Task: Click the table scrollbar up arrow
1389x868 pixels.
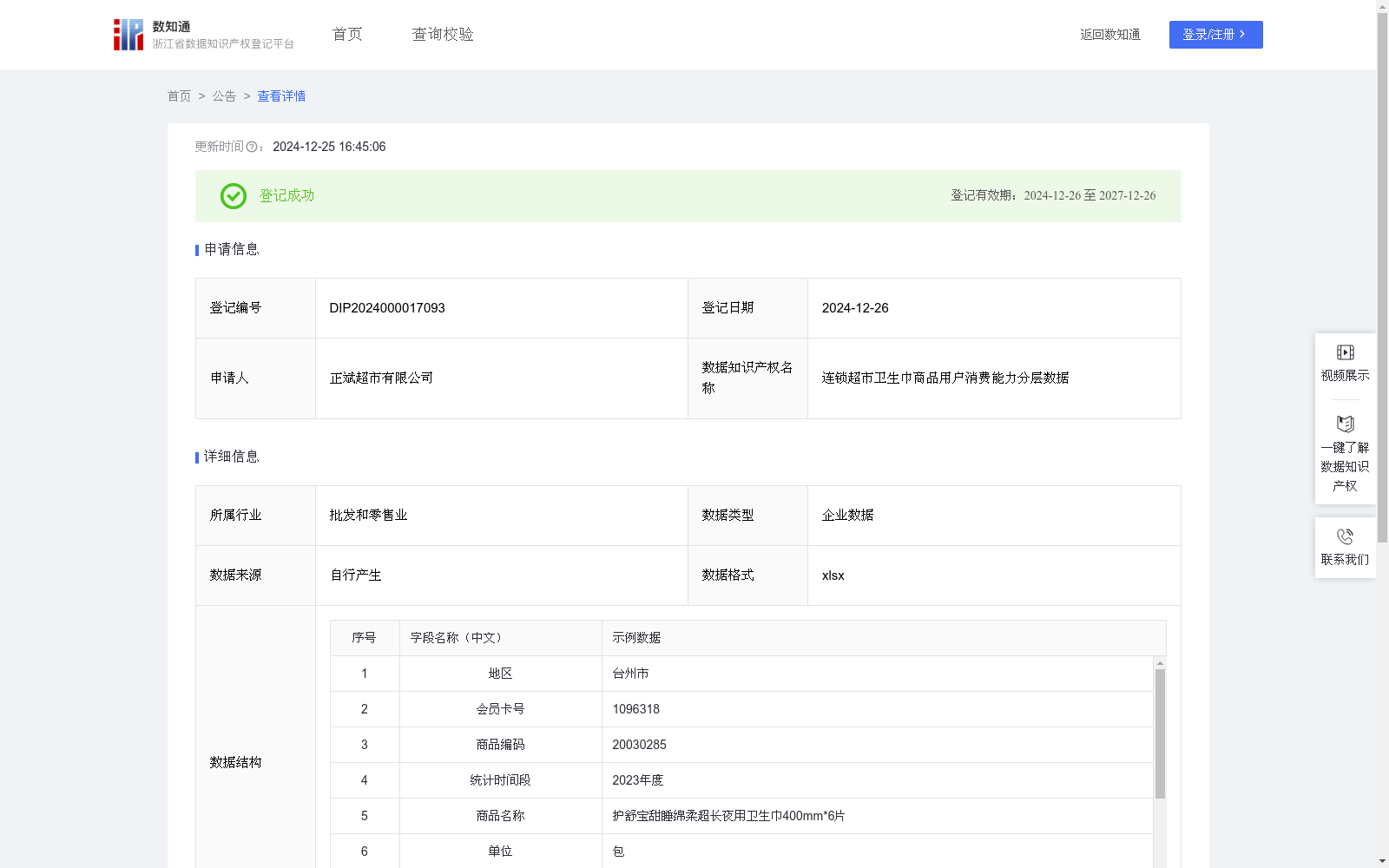Action: (1160, 663)
